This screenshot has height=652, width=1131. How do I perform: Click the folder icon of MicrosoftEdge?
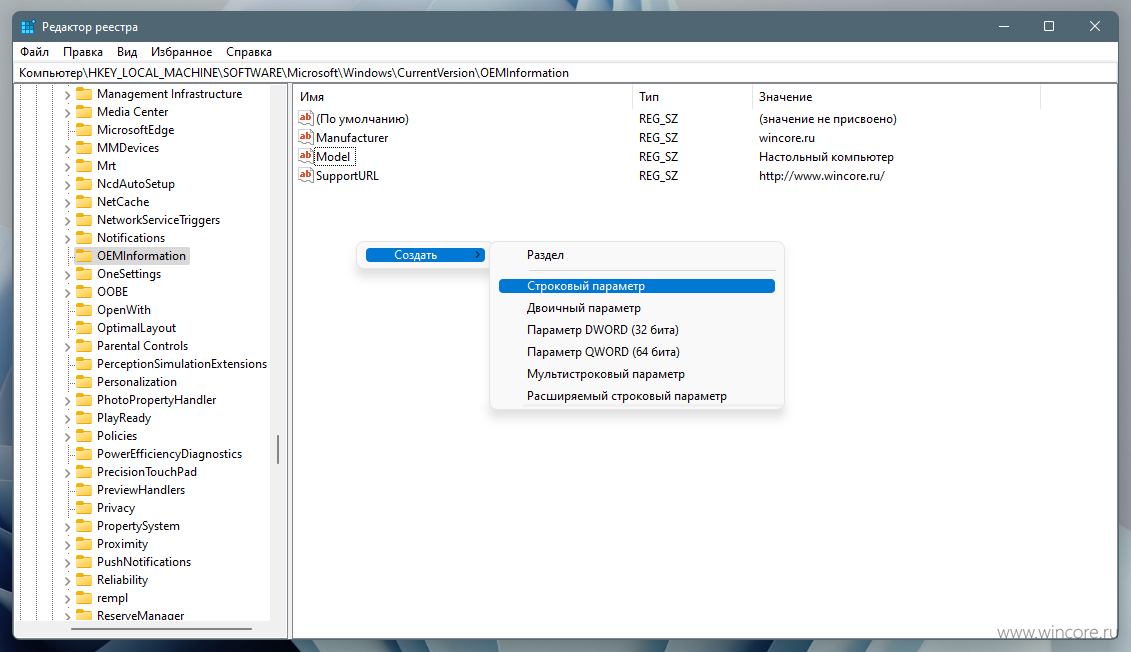[x=84, y=130]
